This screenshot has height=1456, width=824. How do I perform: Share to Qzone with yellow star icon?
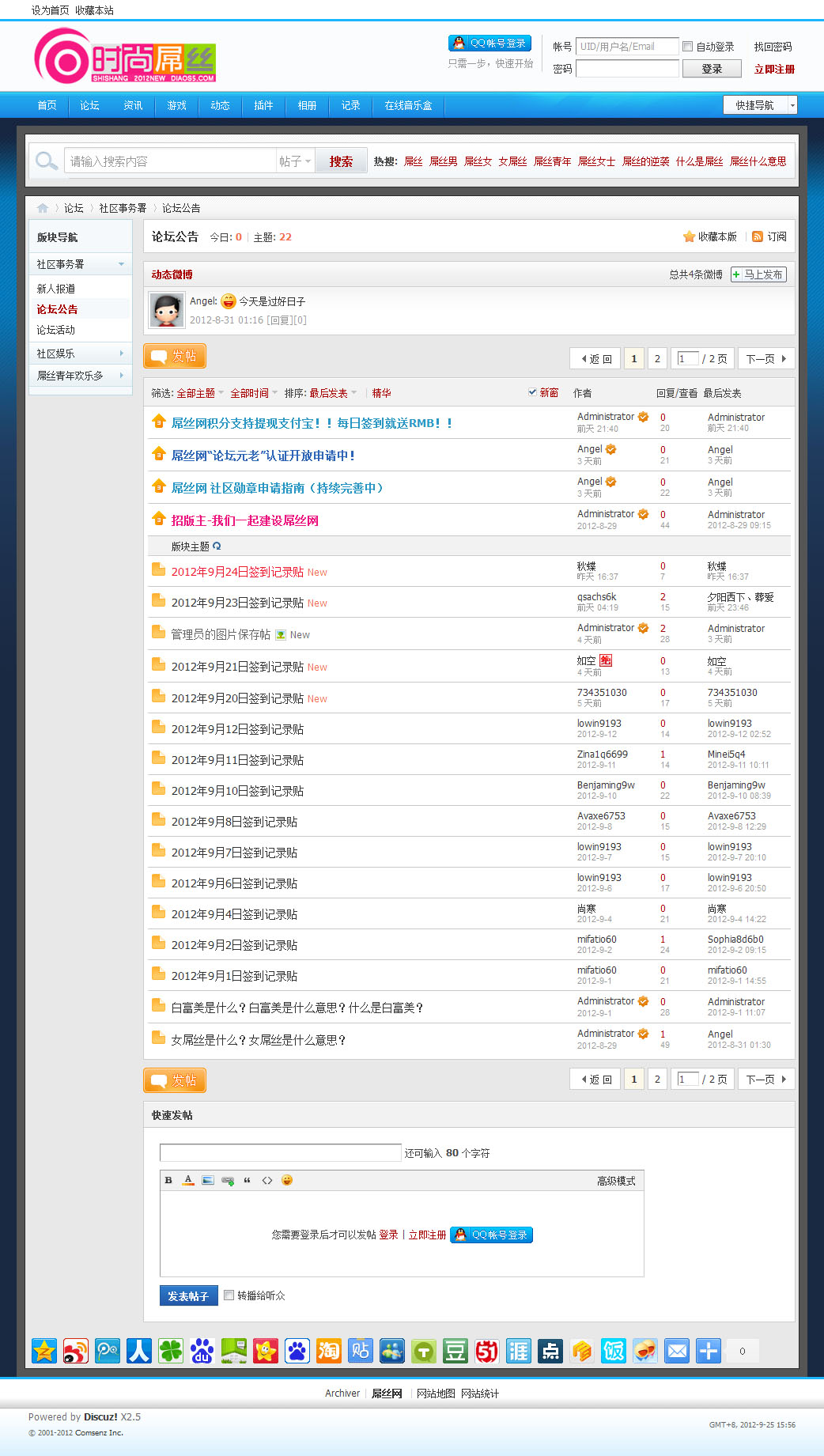click(44, 1351)
